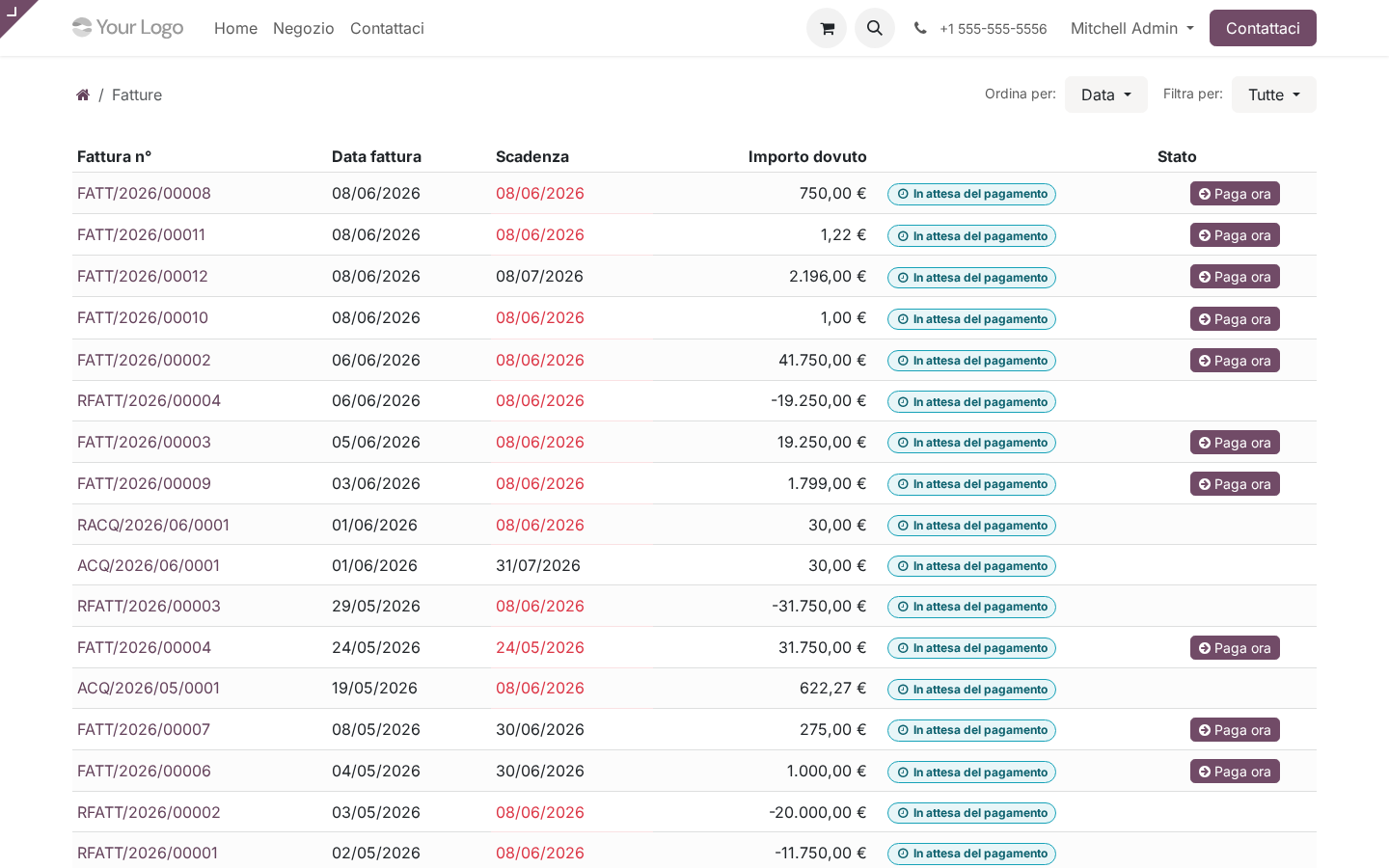The width and height of the screenshot is (1389, 868).
Task: Click Paga ora for FATT/2026/00009
Action: click(x=1235, y=484)
